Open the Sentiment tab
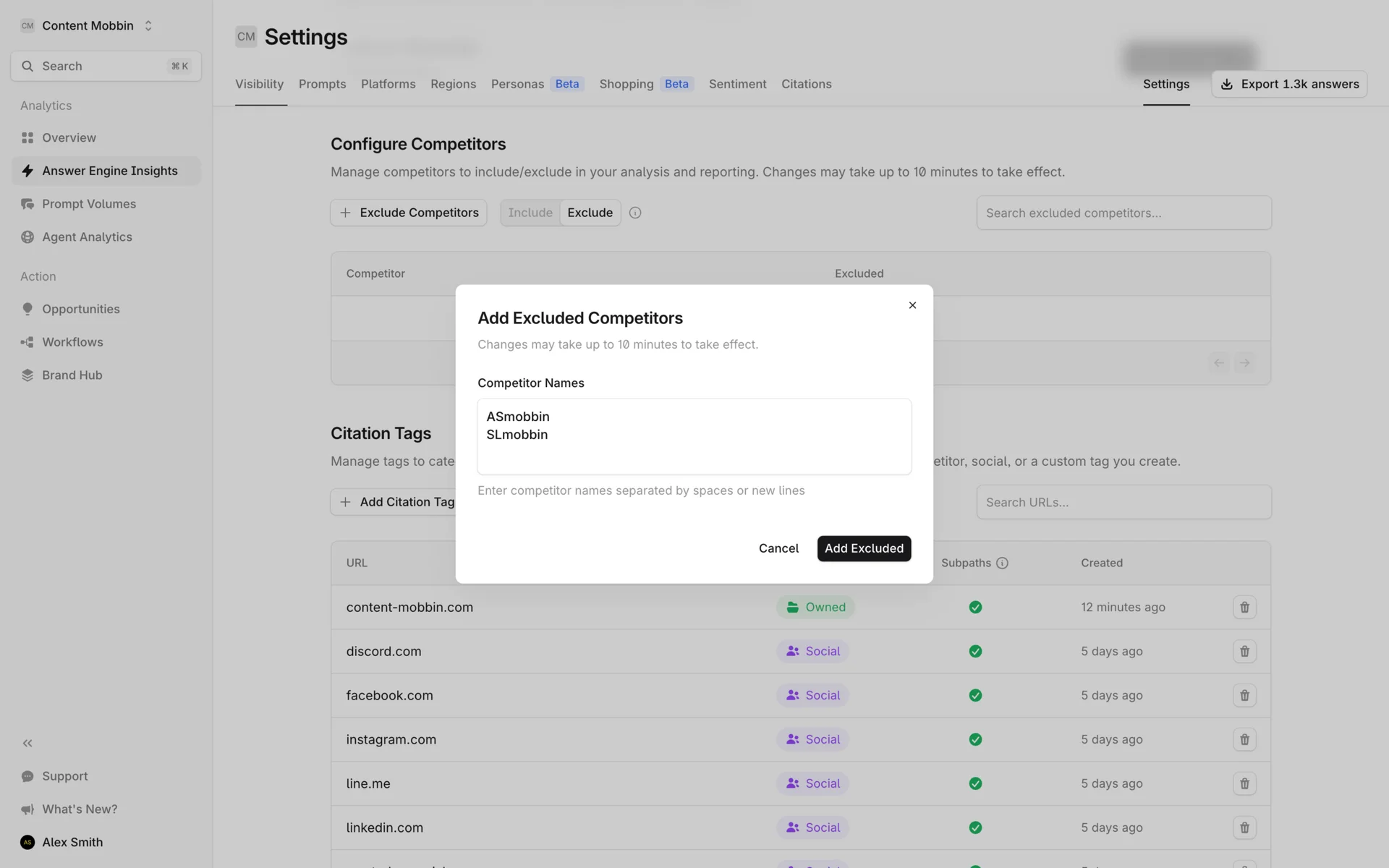This screenshot has height=868, width=1389. [737, 84]
